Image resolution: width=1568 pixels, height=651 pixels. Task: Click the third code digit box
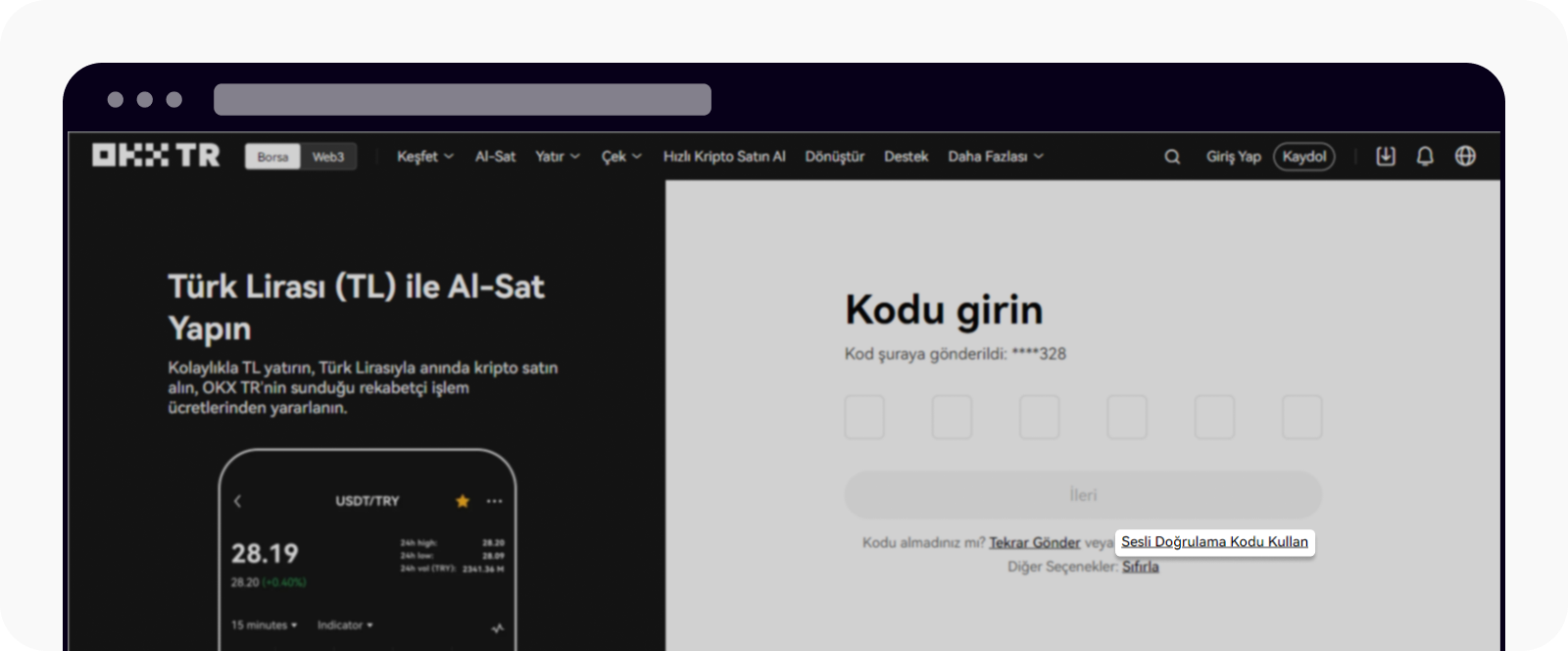click(1039, 418)
